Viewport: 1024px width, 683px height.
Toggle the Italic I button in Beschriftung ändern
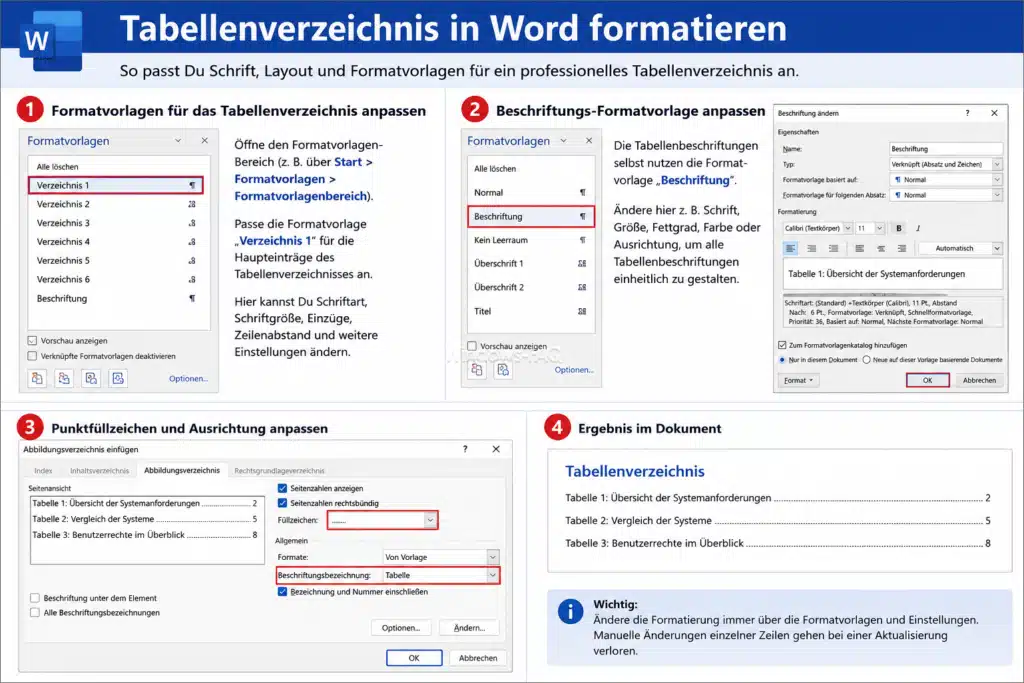coord(918,229)
